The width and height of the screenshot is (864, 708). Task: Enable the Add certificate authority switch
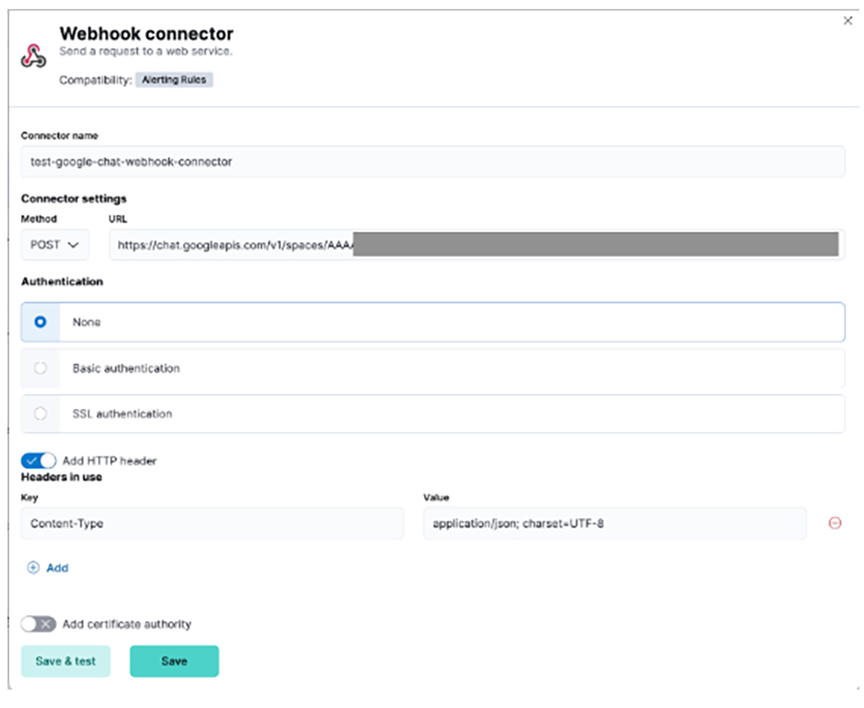pos(39,624)
